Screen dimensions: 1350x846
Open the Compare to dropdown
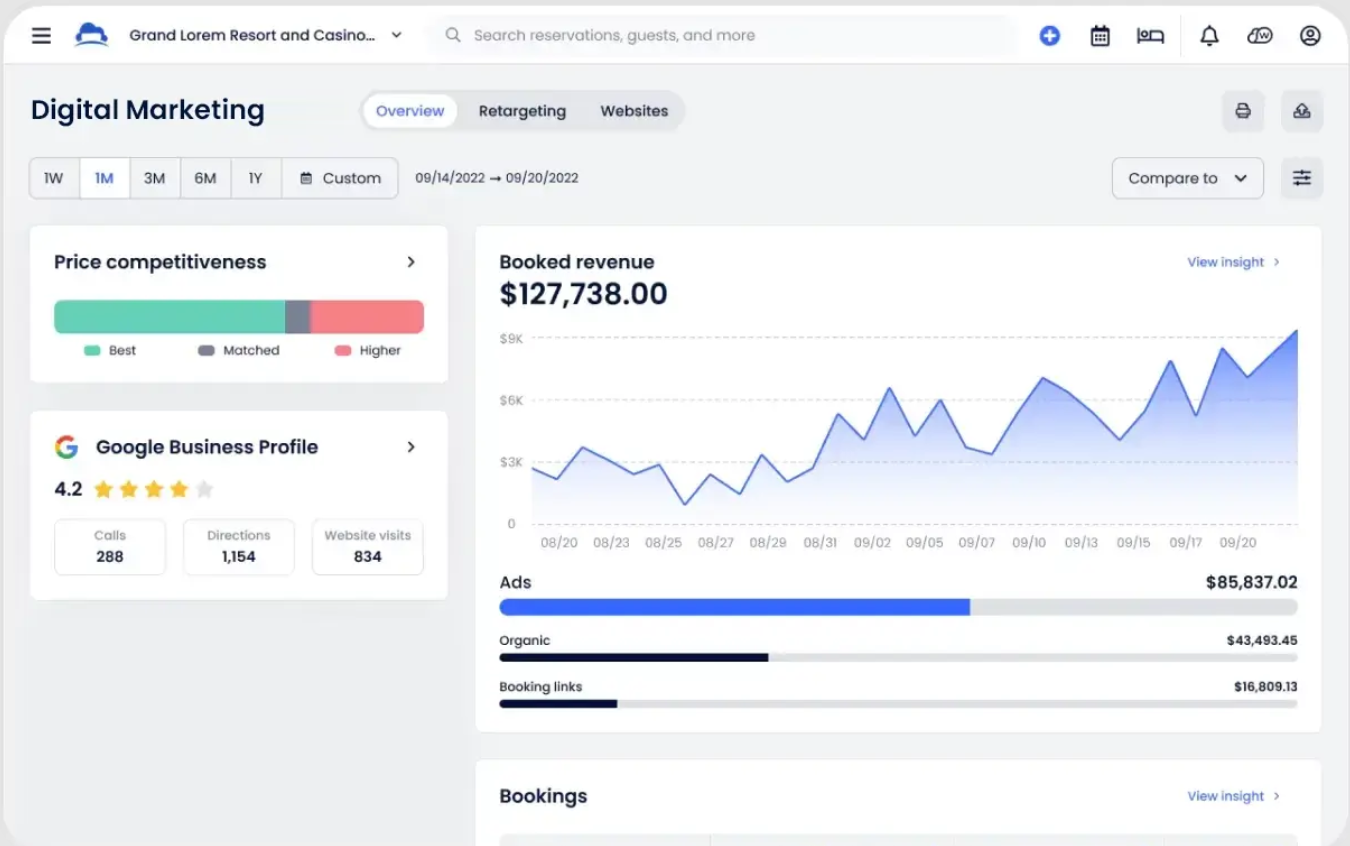1187,178
